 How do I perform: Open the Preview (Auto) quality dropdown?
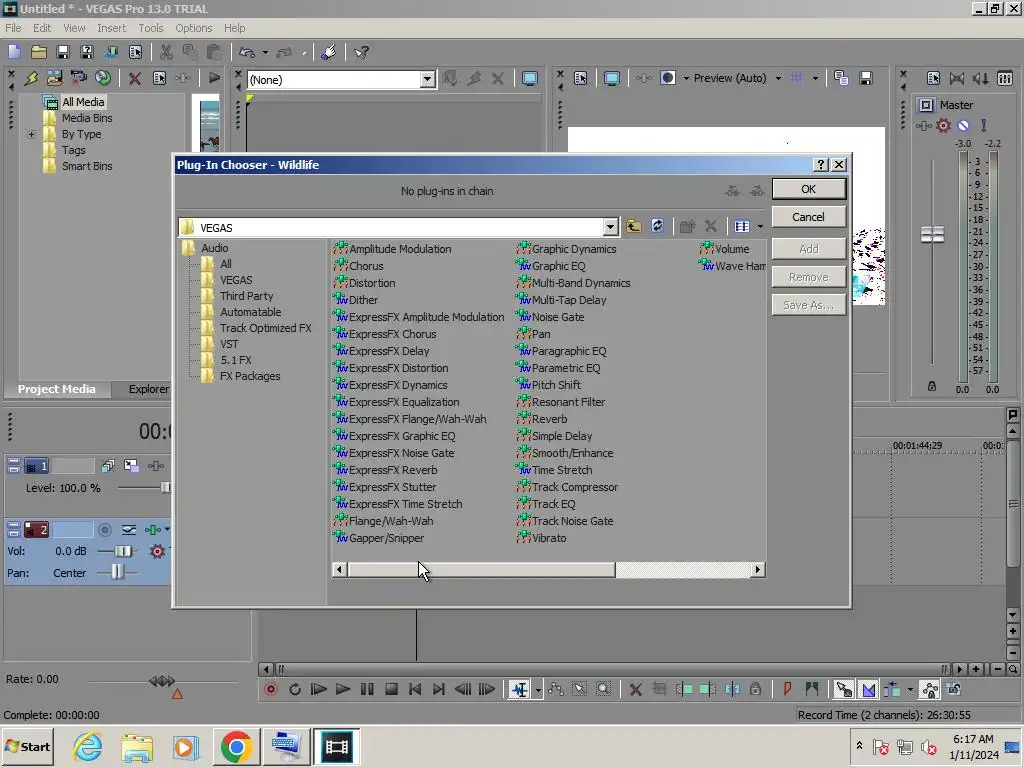pyautogui.click(x=778, y=78)
